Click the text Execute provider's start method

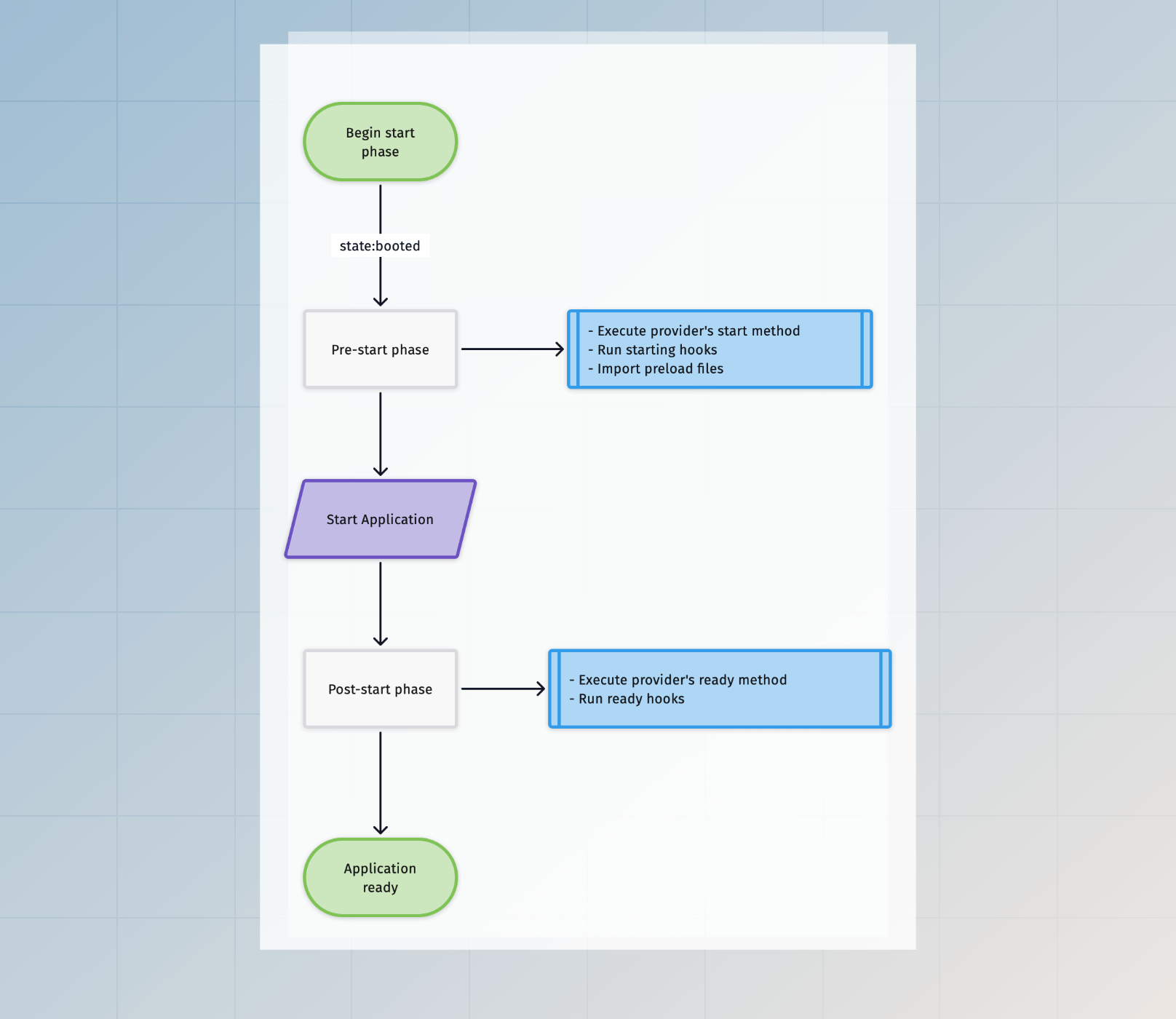694,330
